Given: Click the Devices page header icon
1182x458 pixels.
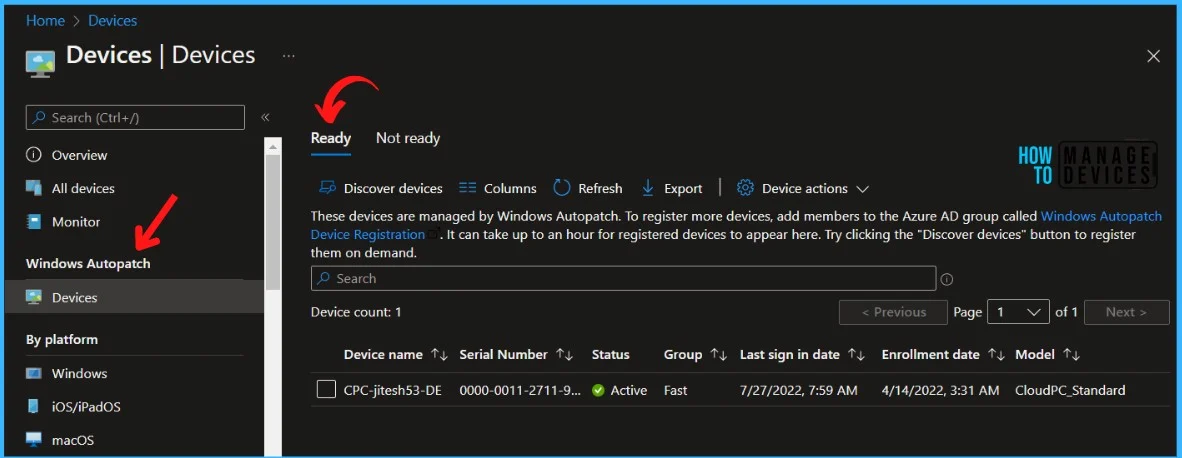Looking at the screenshot, I should 40,63.
